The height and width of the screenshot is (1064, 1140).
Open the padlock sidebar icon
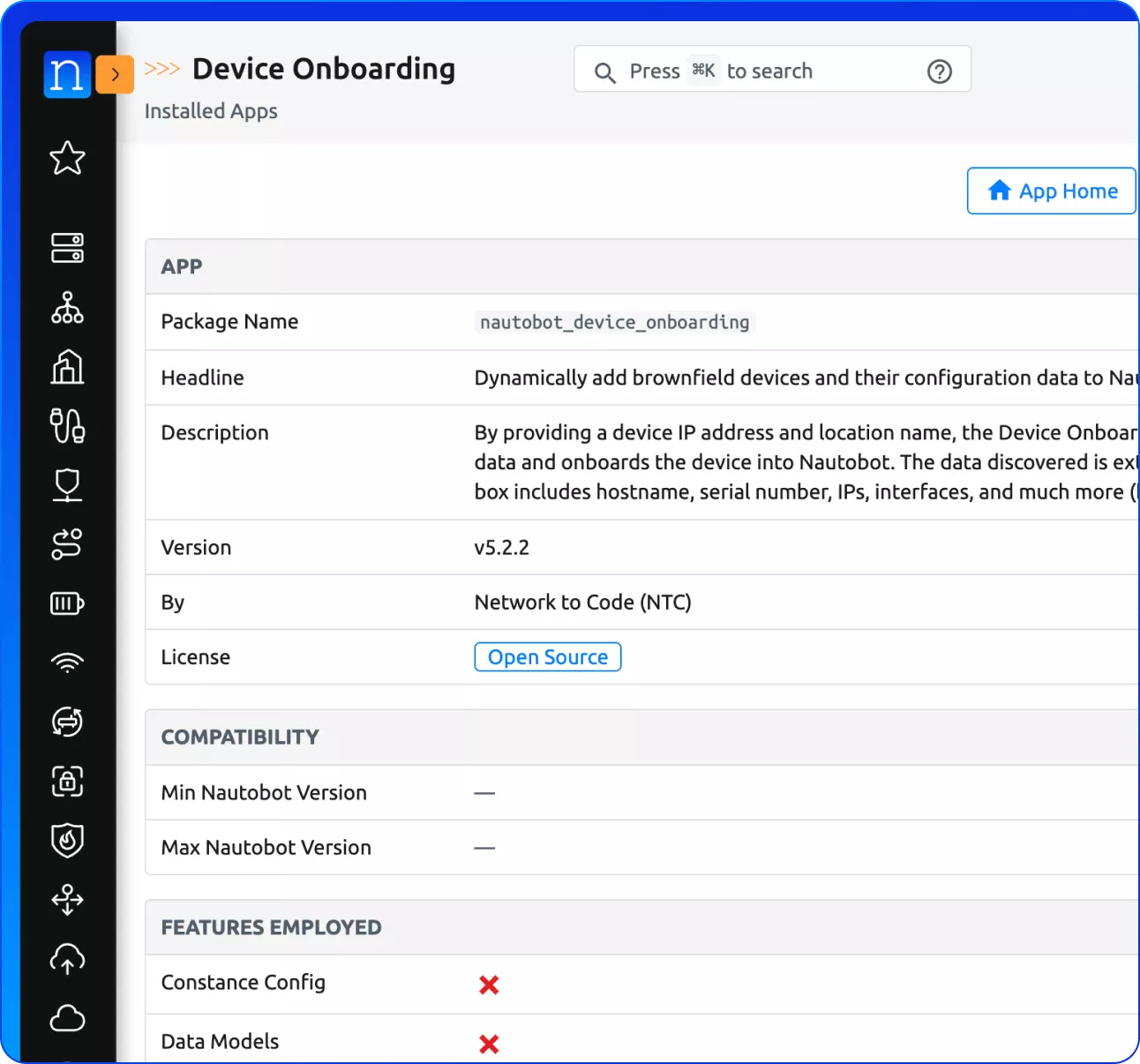67,782
